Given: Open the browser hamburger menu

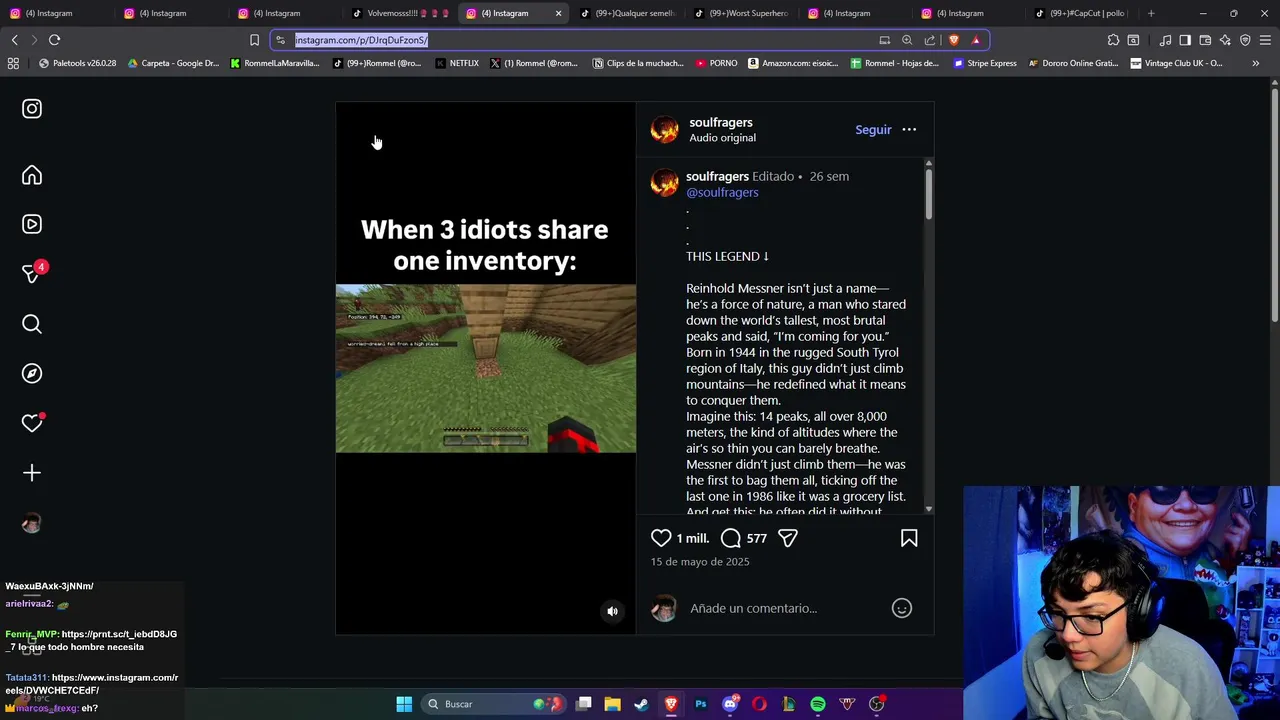Looking at the screenshot, I should [1265, 40].
